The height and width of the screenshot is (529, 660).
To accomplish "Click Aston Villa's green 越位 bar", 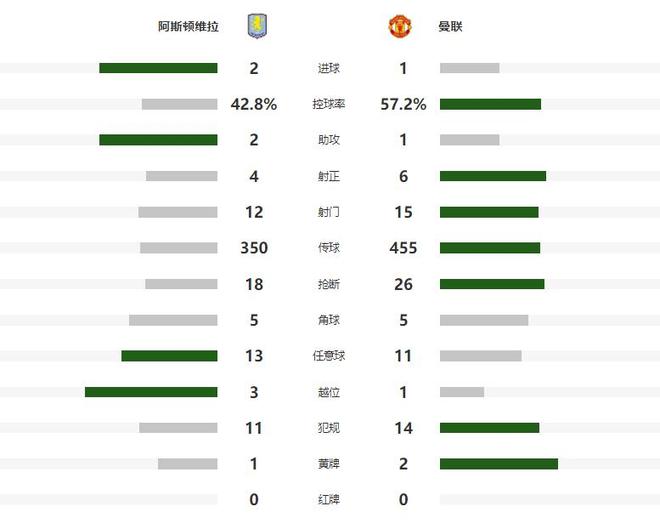I will pos(151,392).
